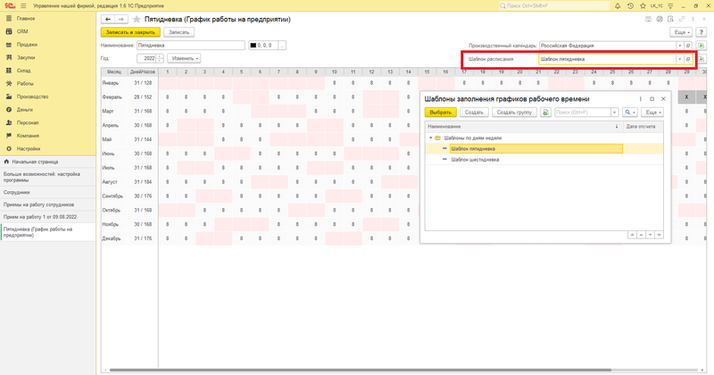
Task: Open the magnifier search options in dialog
Action: point(630,112)
